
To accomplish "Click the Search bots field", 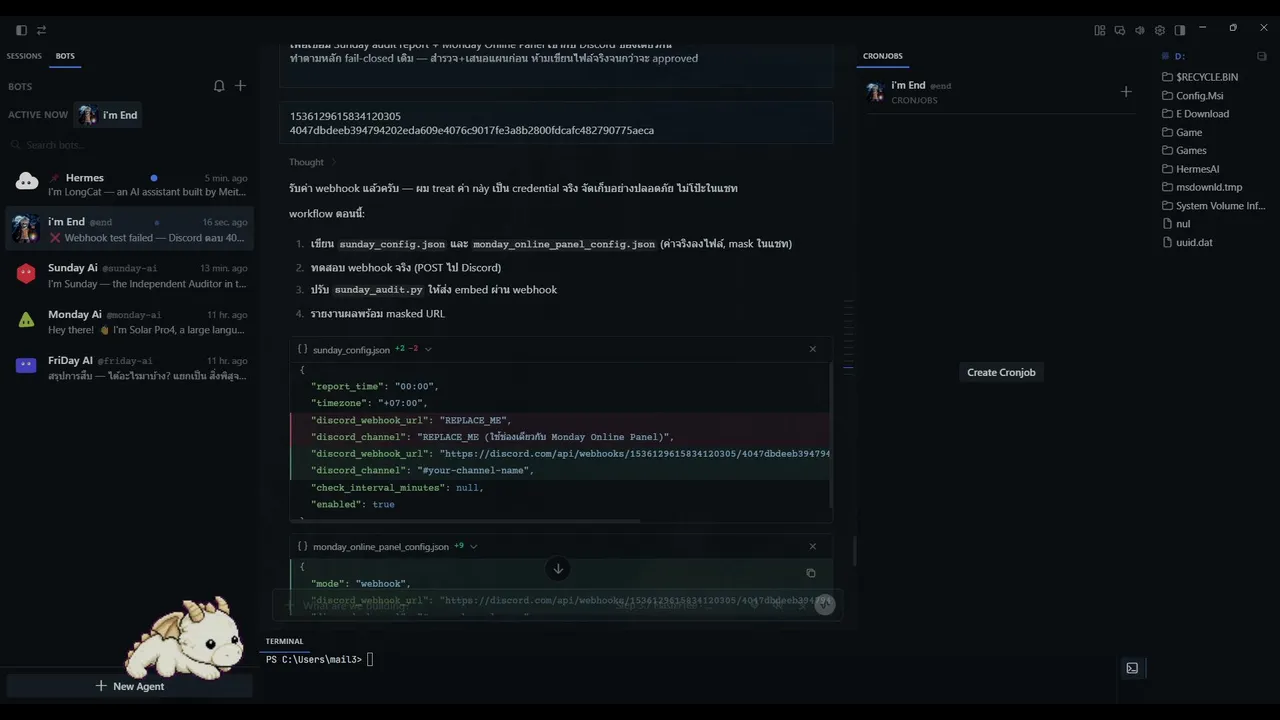I will 130,145.
